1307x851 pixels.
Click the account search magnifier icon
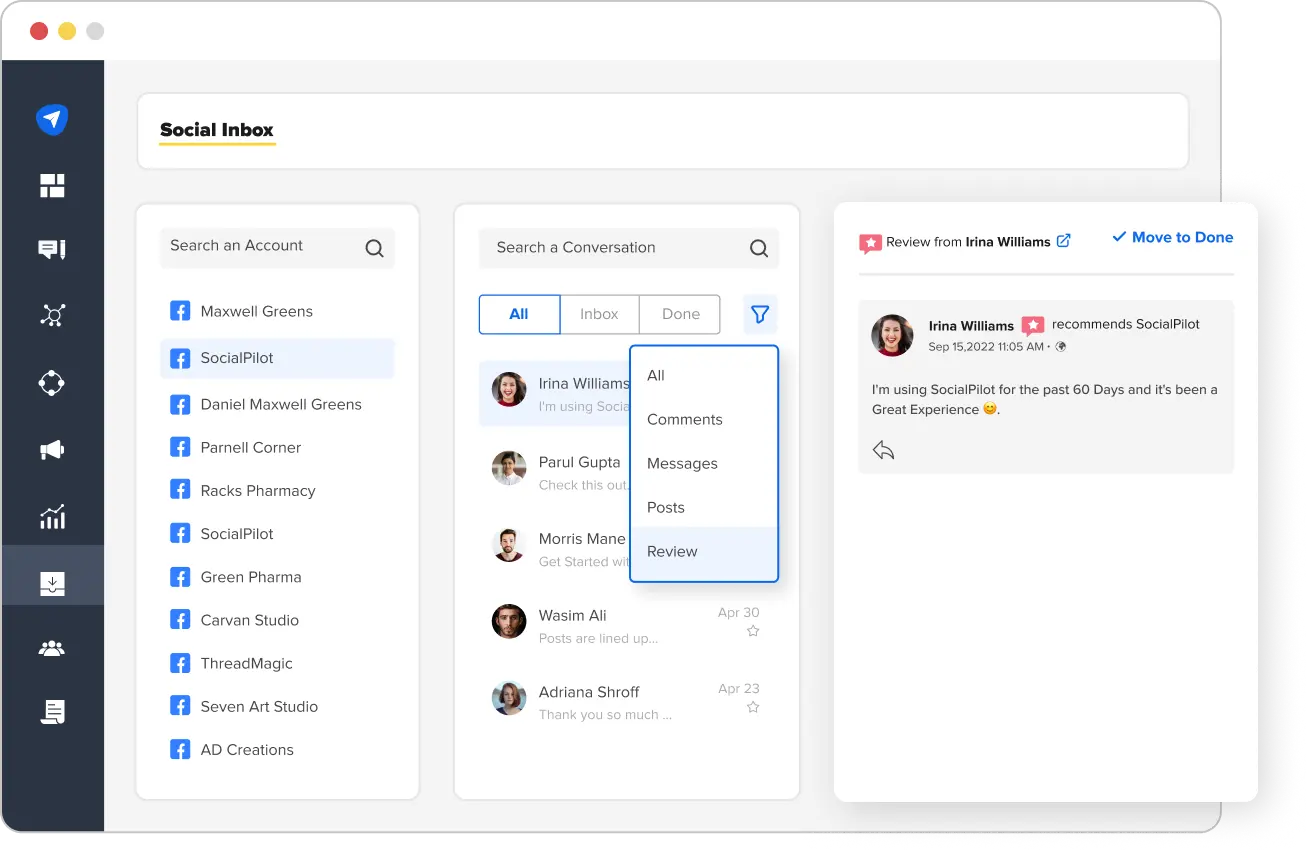pyautogui.click(x=374, y=248)
